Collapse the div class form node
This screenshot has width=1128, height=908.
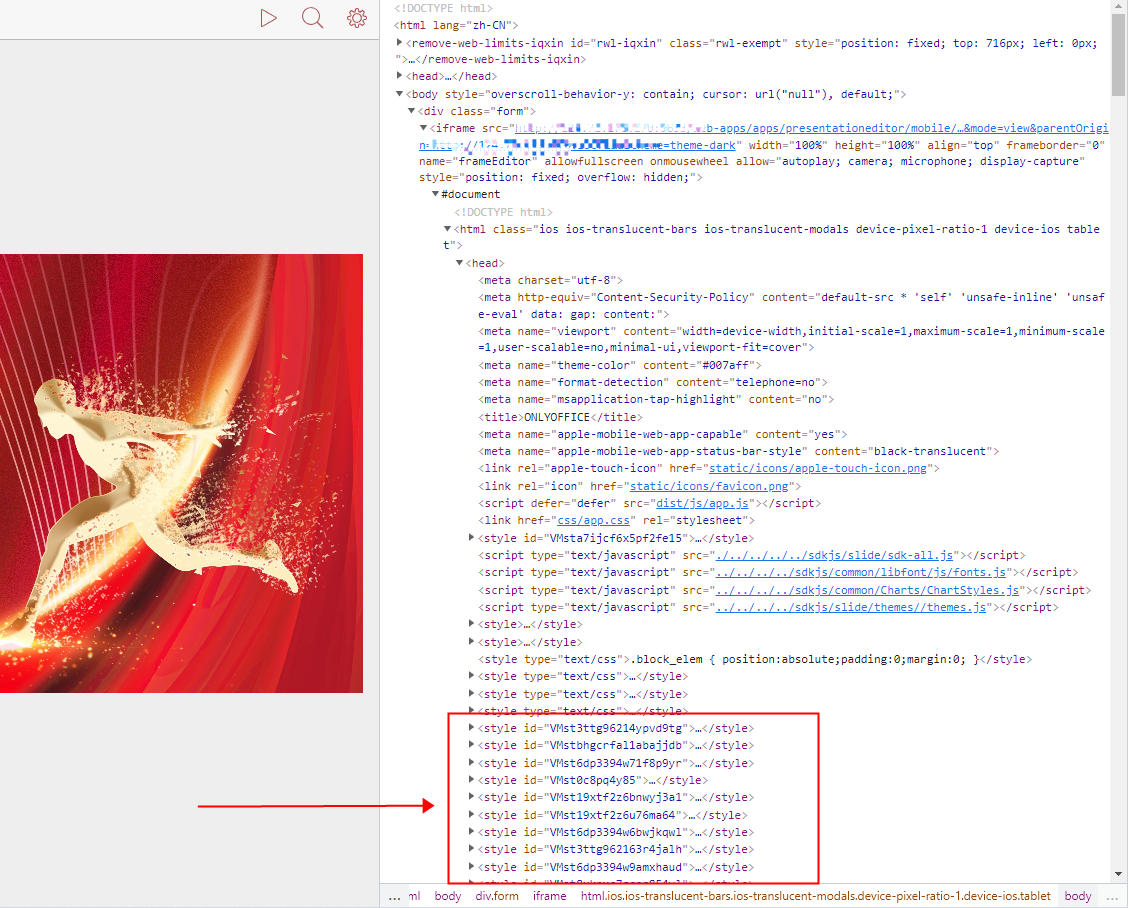click(x=411, y=112)
